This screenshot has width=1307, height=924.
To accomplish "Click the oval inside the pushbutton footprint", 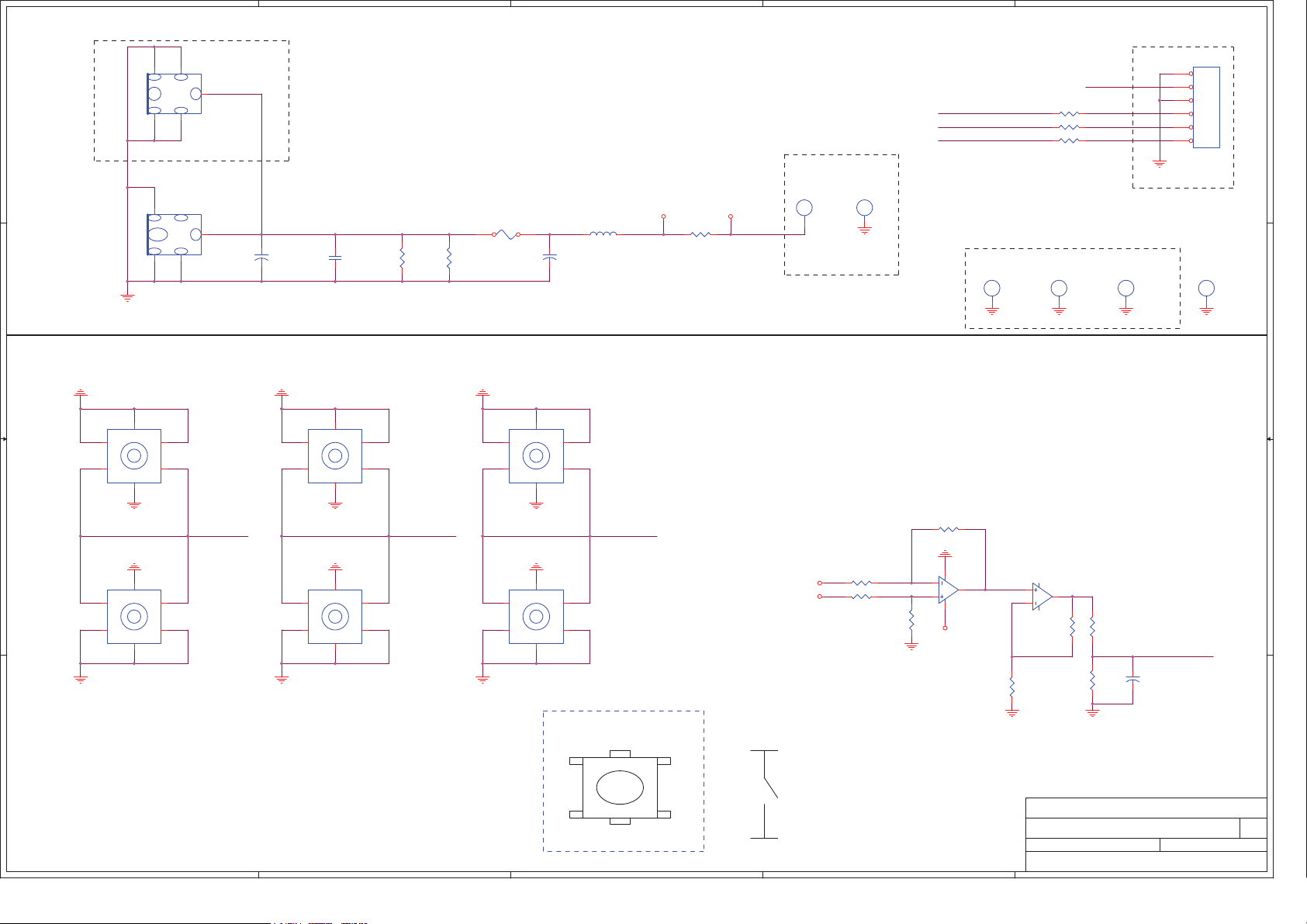I will click(x=620, y=787).
